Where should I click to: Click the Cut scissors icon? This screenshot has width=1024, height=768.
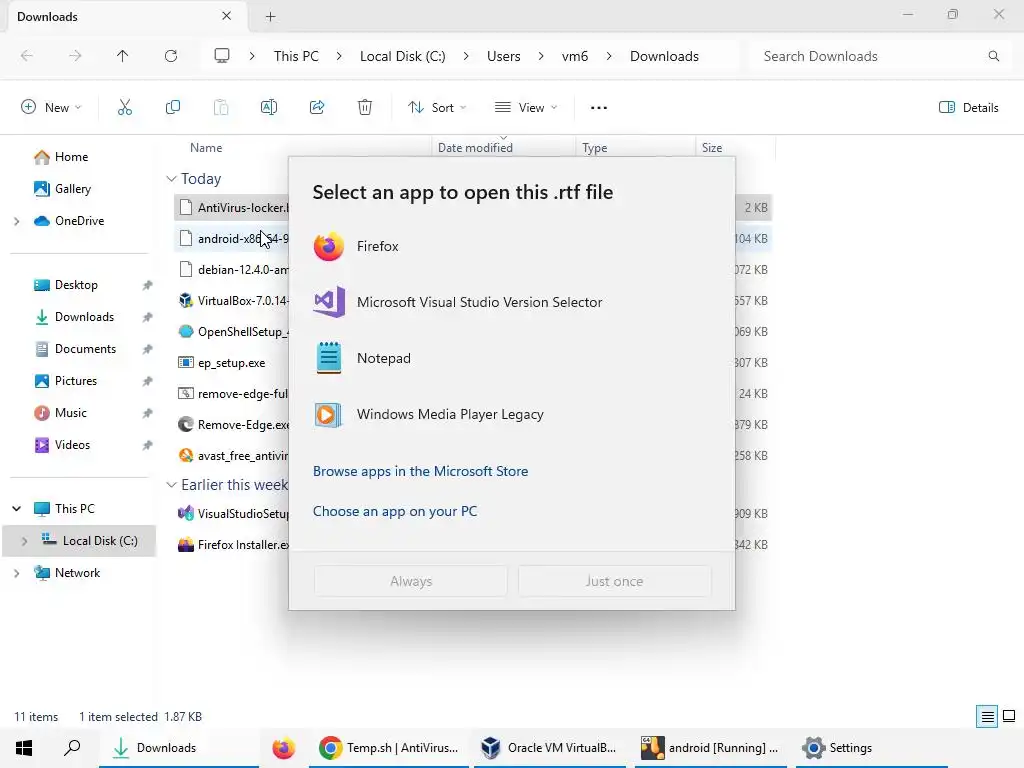click(125, 108)
